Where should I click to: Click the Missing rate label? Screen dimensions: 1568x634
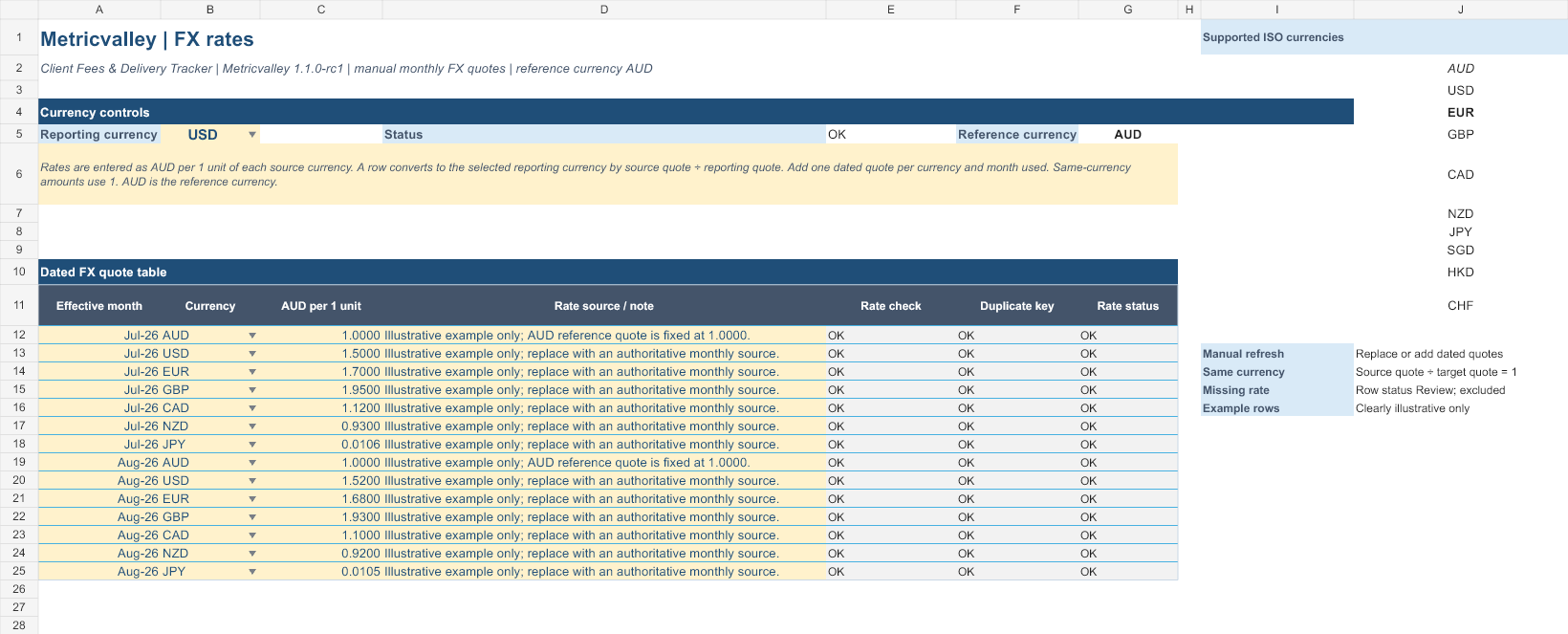click(x=1277, y=390)
